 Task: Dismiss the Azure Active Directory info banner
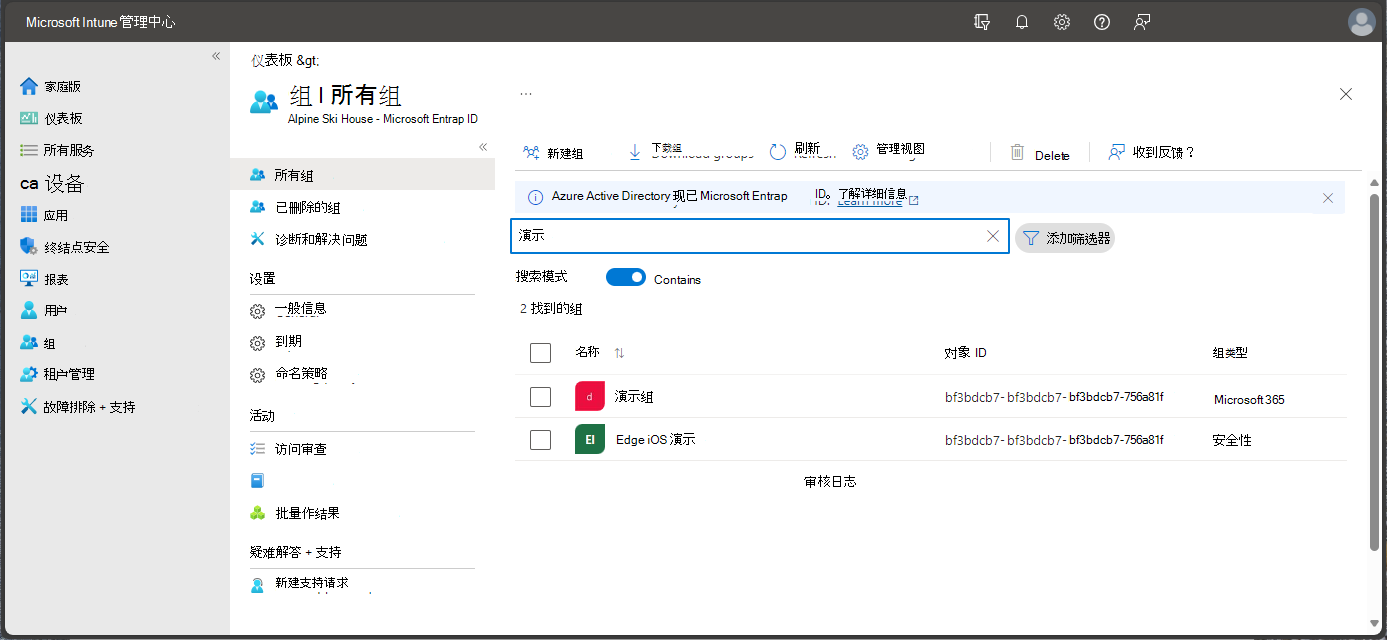1328,198
